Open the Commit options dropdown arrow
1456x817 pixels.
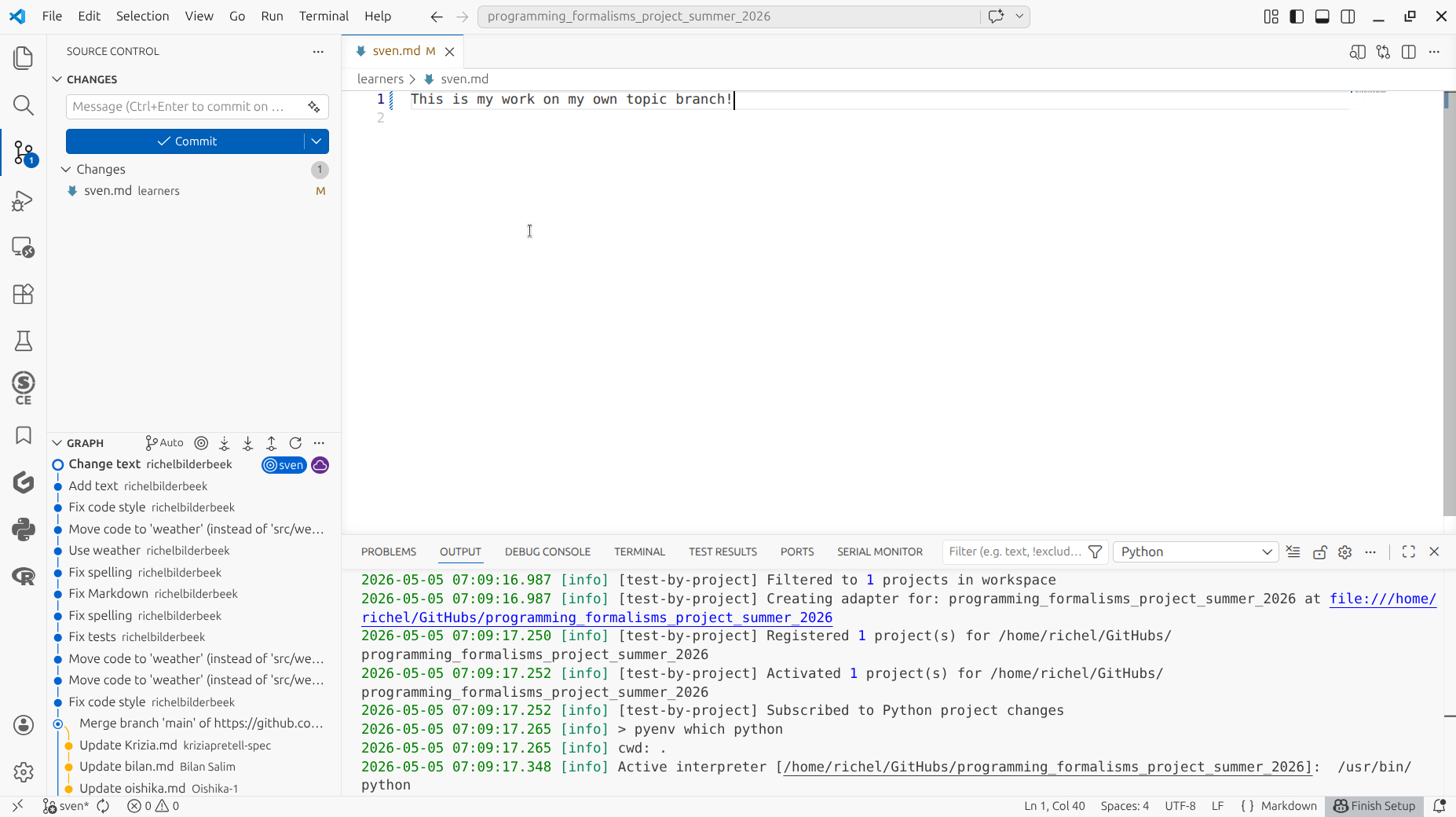[316, 141]
